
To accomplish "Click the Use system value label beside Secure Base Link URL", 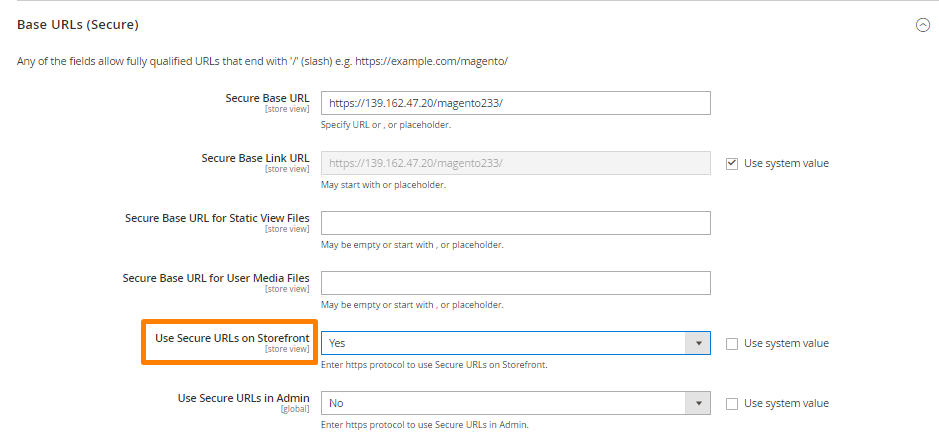I will pyautogui.click(x=786, y=163).
